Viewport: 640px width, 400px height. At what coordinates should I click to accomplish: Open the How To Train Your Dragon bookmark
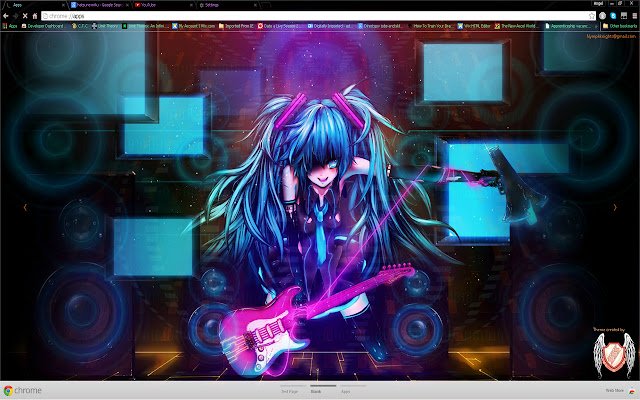coord(429,26)
